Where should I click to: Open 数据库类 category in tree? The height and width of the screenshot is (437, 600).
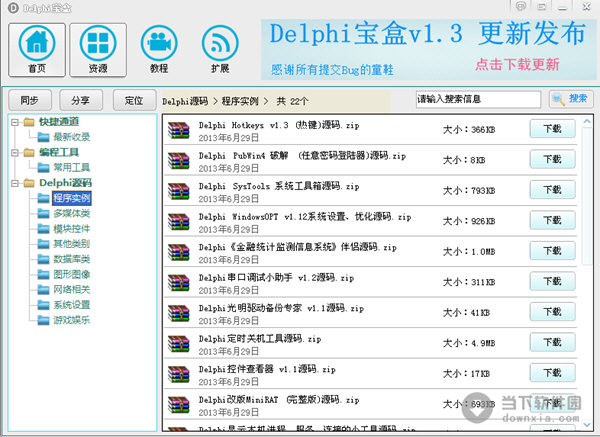click(x=72, y=259)
